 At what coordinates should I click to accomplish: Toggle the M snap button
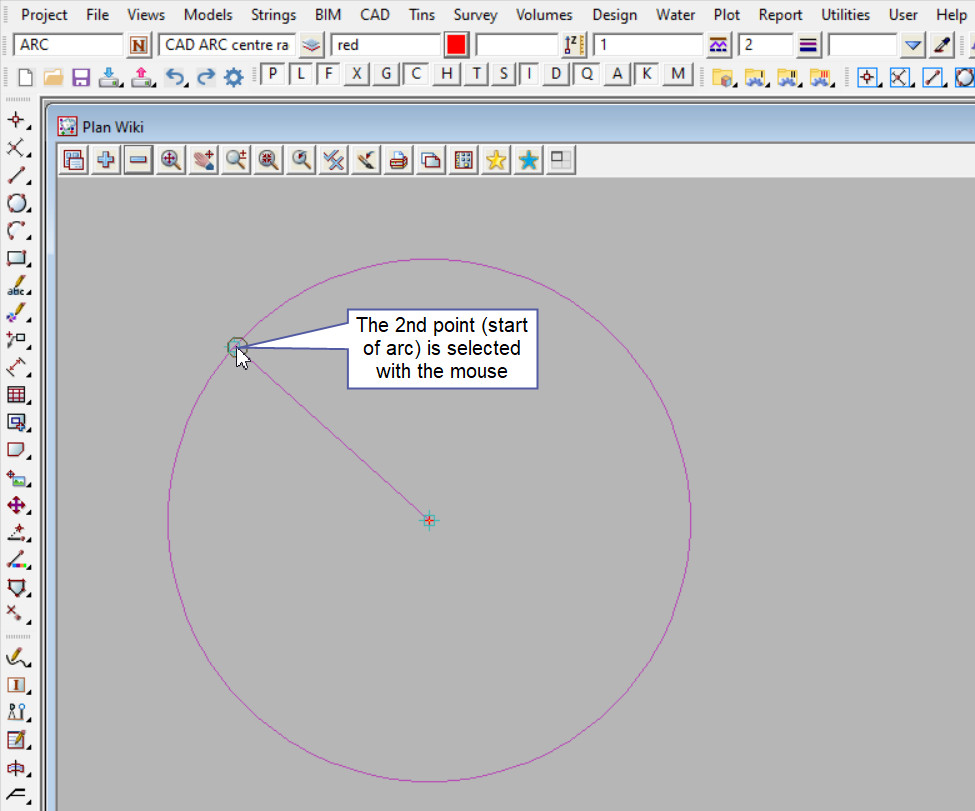[x=679, y=74]
